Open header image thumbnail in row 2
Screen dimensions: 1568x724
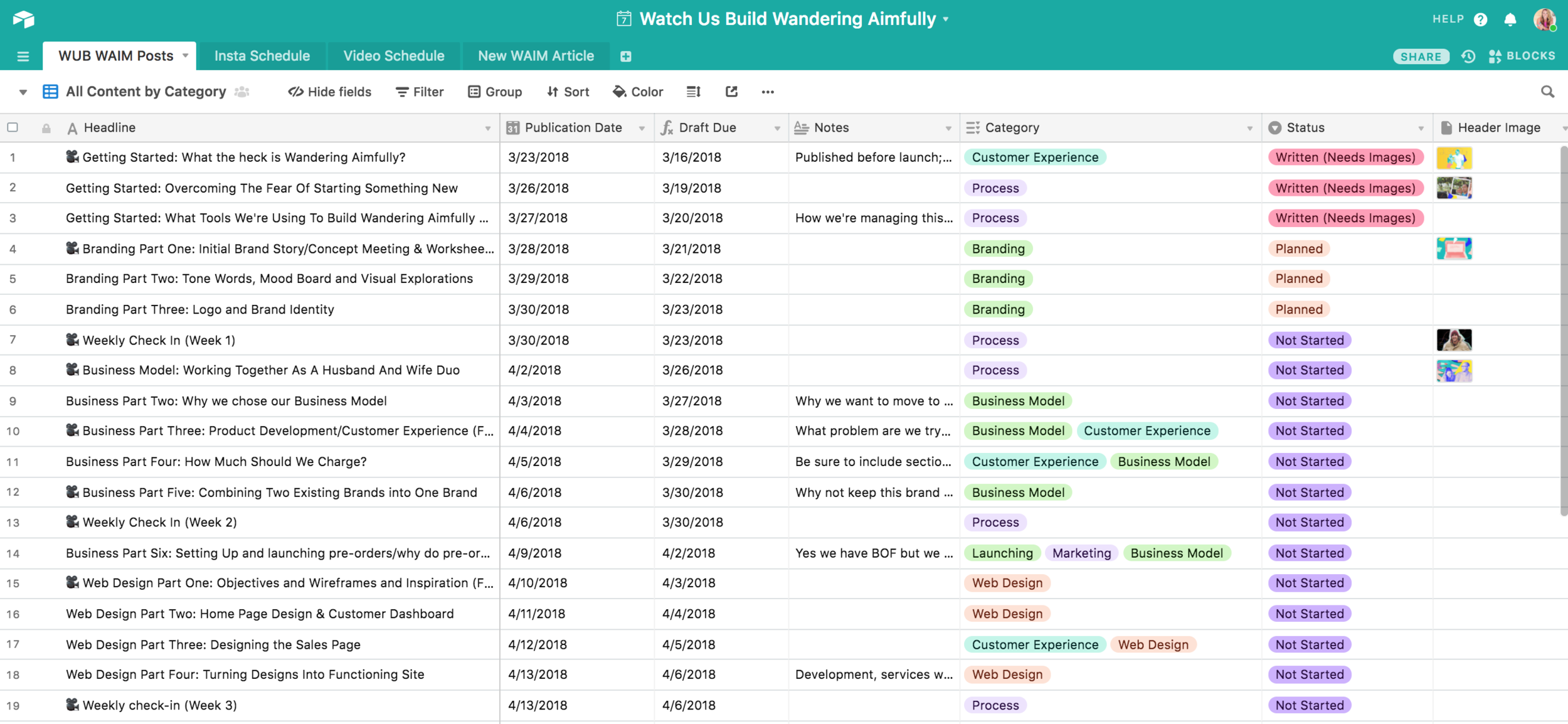(x=1454, y=188)
